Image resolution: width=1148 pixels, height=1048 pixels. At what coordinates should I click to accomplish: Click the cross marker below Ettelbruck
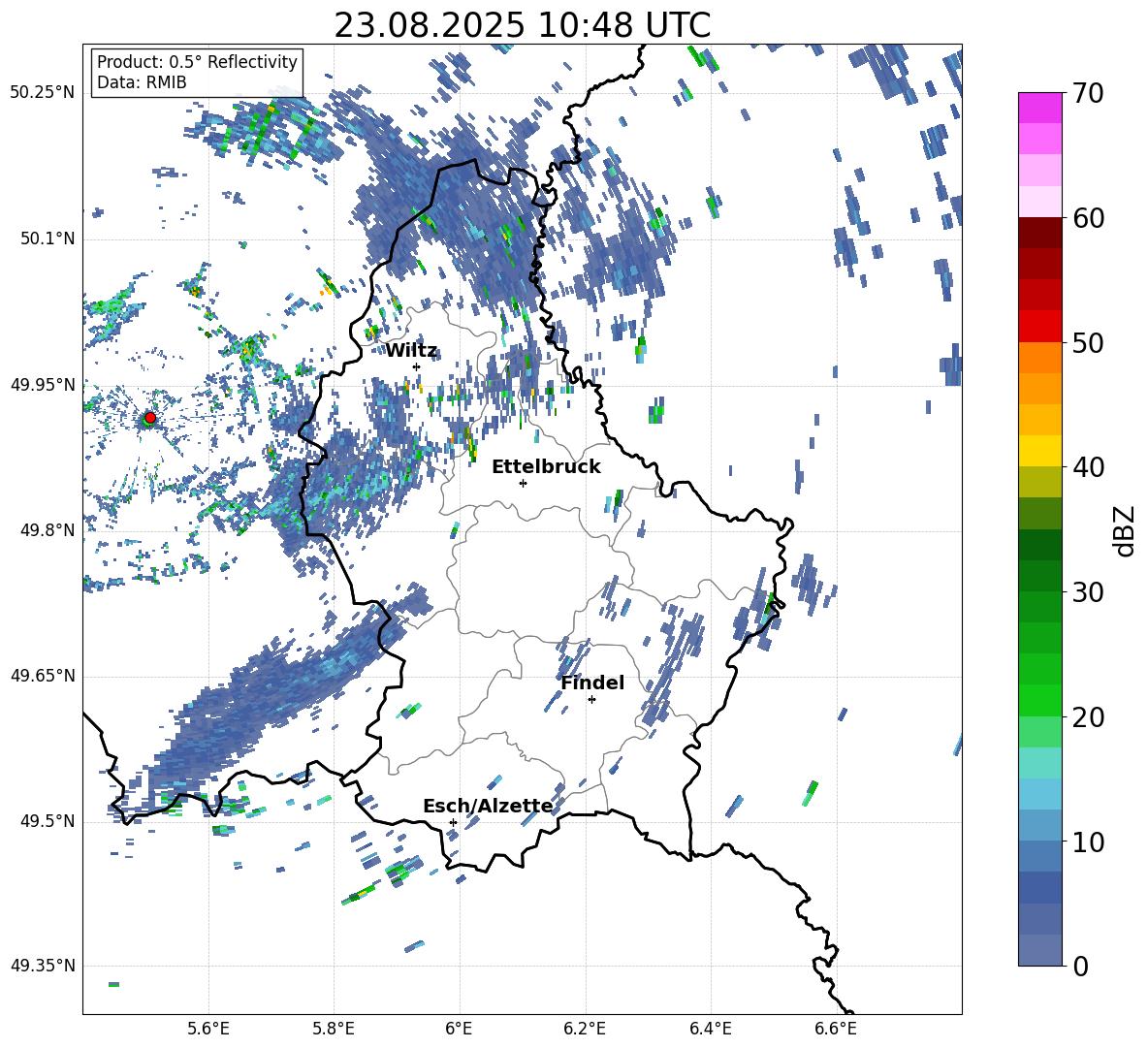(x=523, y=483)
